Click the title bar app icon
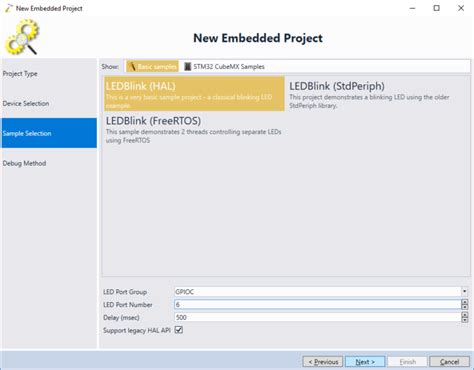Image resolution: width=474 pixels, height=370 pixels. tap(9, 8)
